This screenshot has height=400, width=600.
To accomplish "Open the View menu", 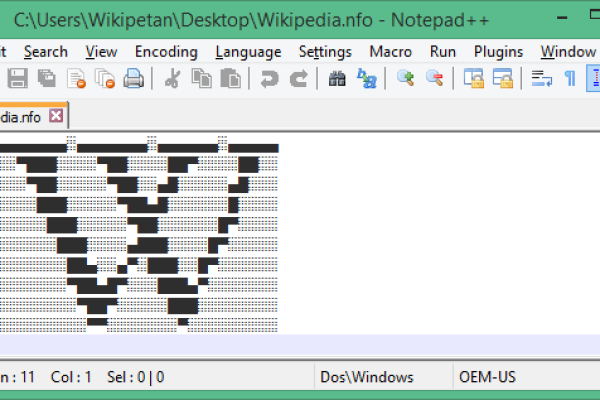I will tap(101, 52).
